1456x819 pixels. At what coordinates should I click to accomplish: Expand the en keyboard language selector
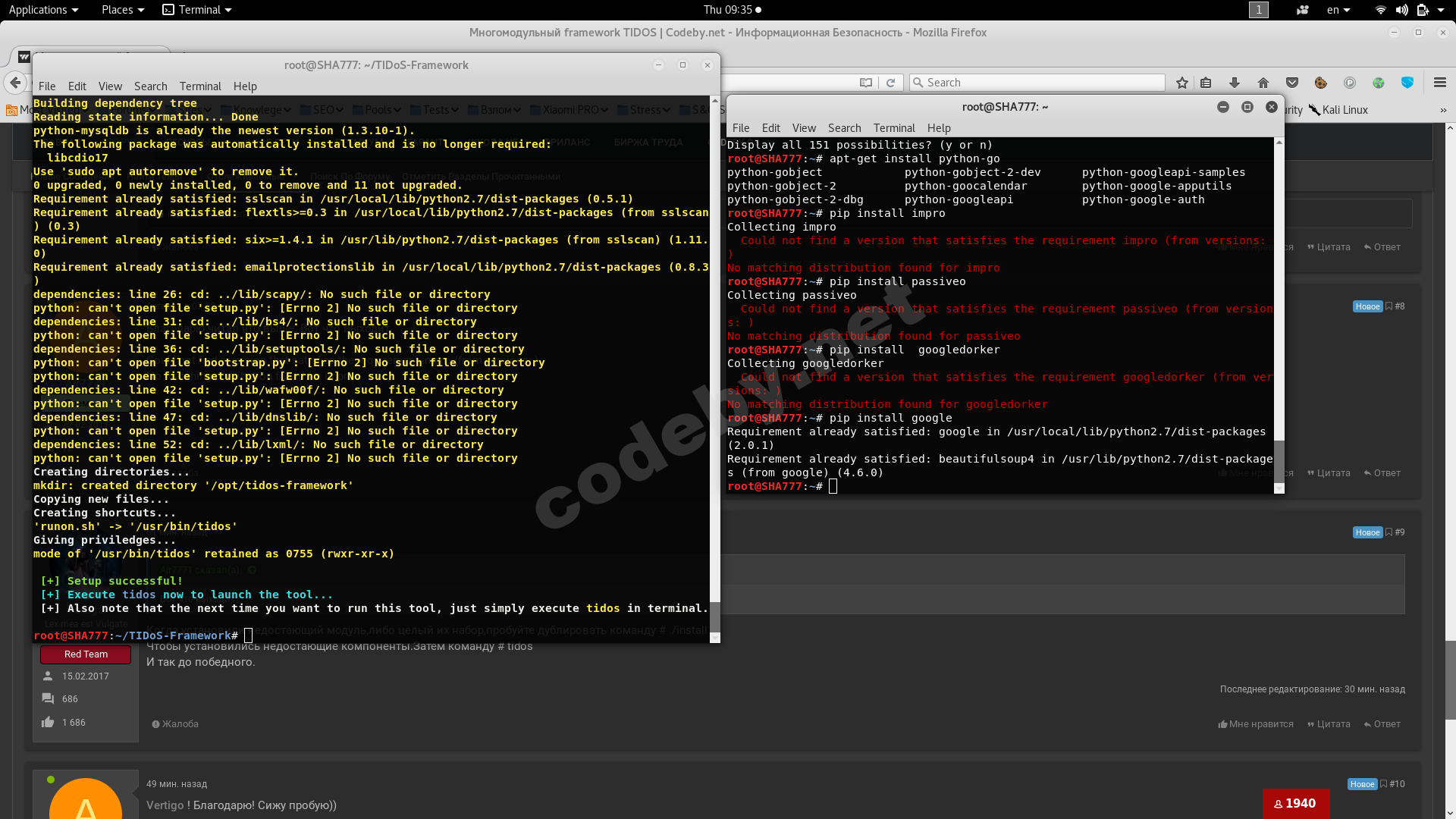pyautogui.click(x=1338, y=10)
